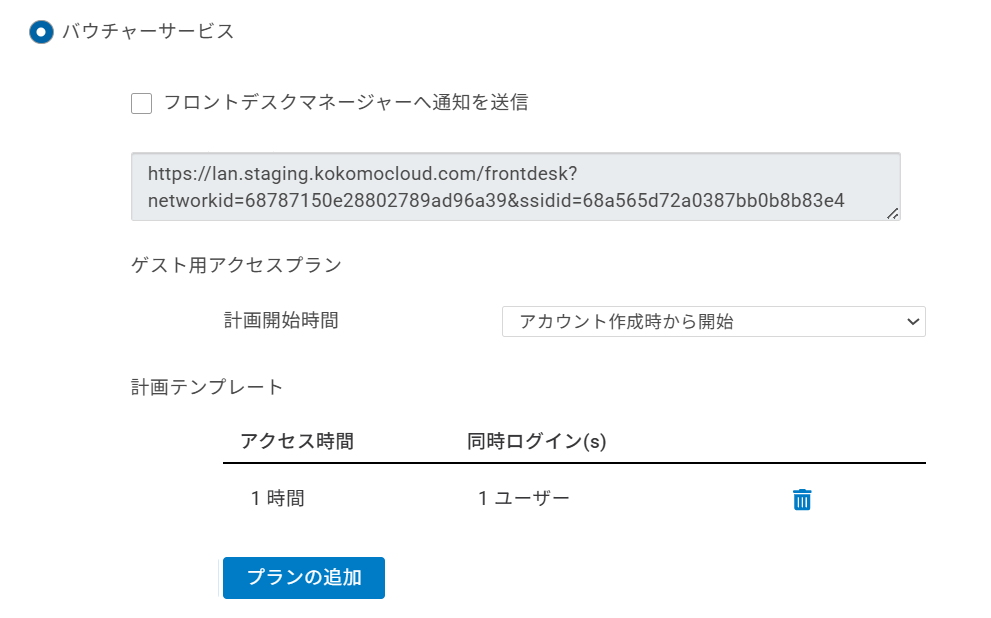Select the 1 時間 access time cell
The width and height of the screenshot is (991, 618).
[278, 498]
